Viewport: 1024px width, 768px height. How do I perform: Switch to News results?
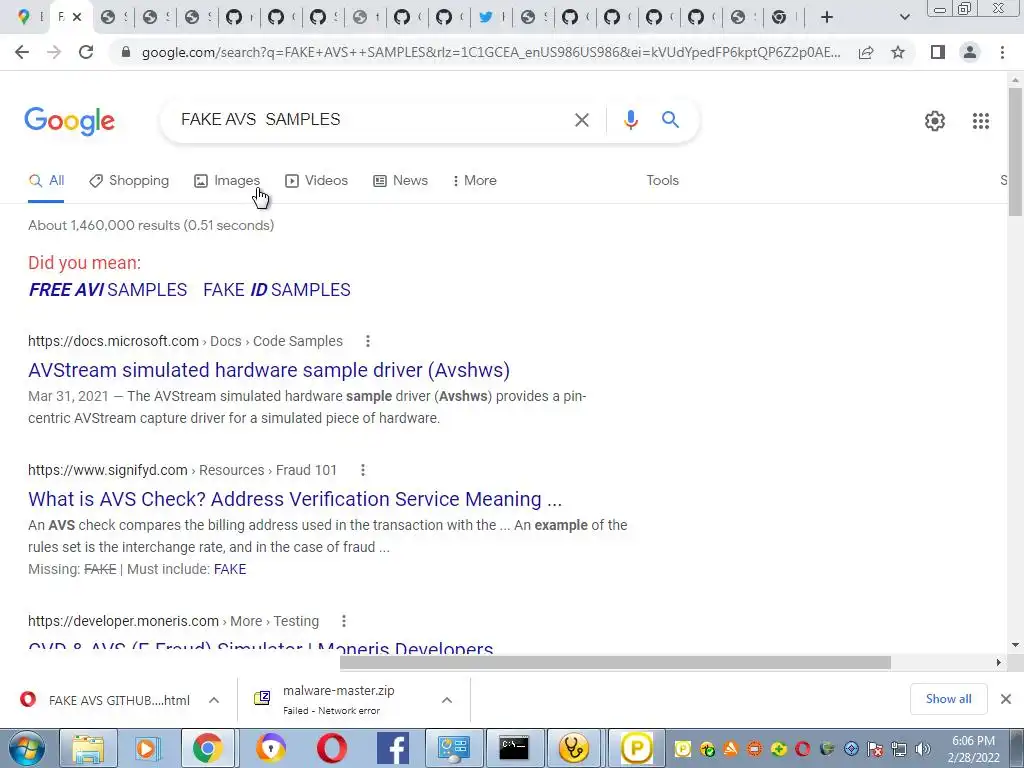click(x=400, y=181)
